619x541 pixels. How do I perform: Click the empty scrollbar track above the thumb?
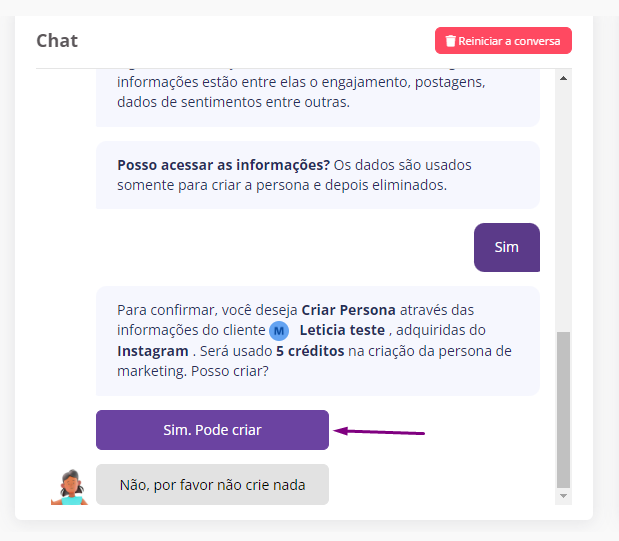(563, 207)
